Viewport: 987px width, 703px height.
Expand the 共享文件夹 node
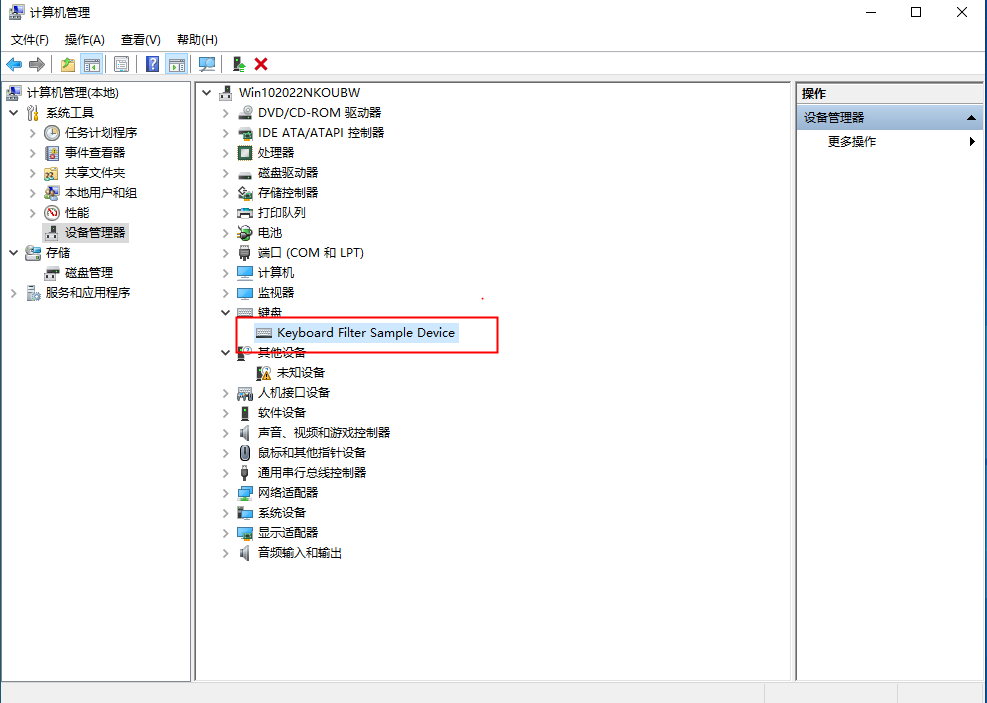point(33,173)
